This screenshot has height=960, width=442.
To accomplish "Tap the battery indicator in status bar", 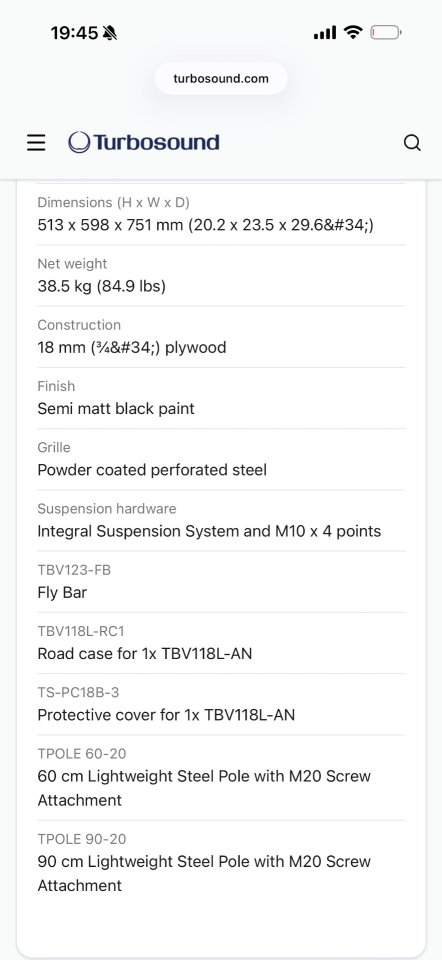I will (x=385, y=32).
